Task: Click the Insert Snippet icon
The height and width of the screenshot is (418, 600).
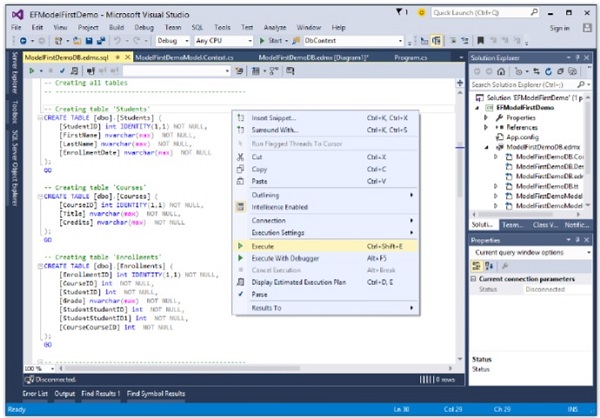Action: (240, 117)
